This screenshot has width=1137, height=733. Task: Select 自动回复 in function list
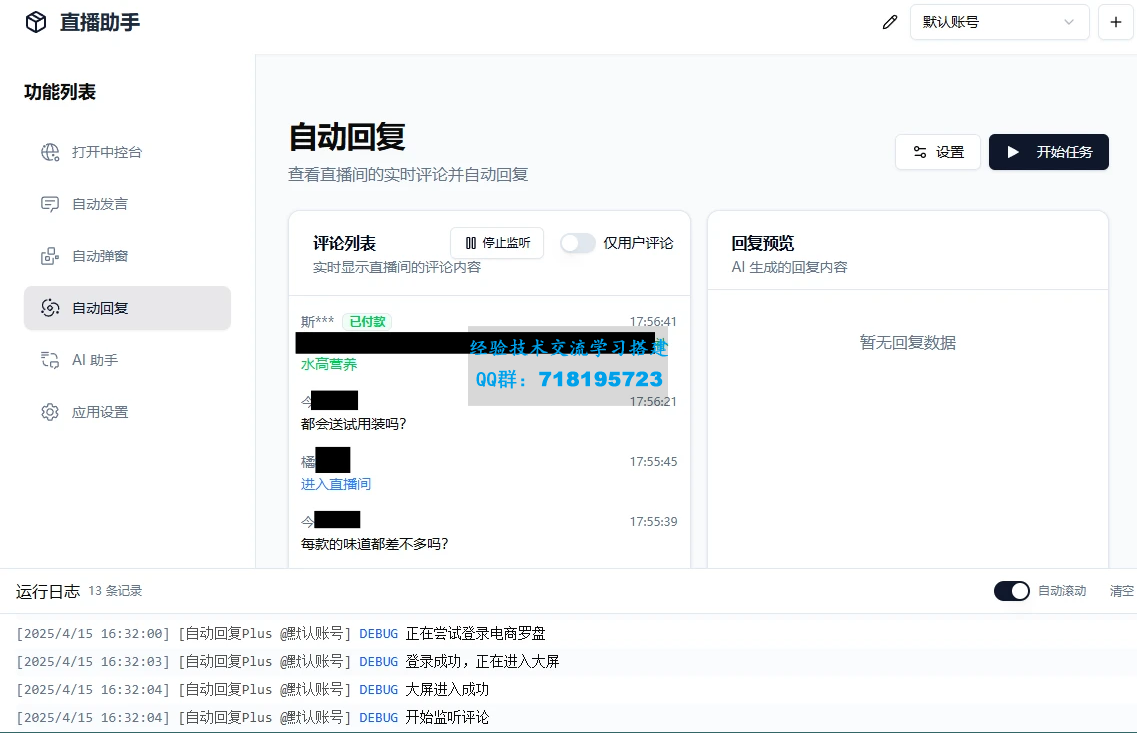(x=128, y=308)
